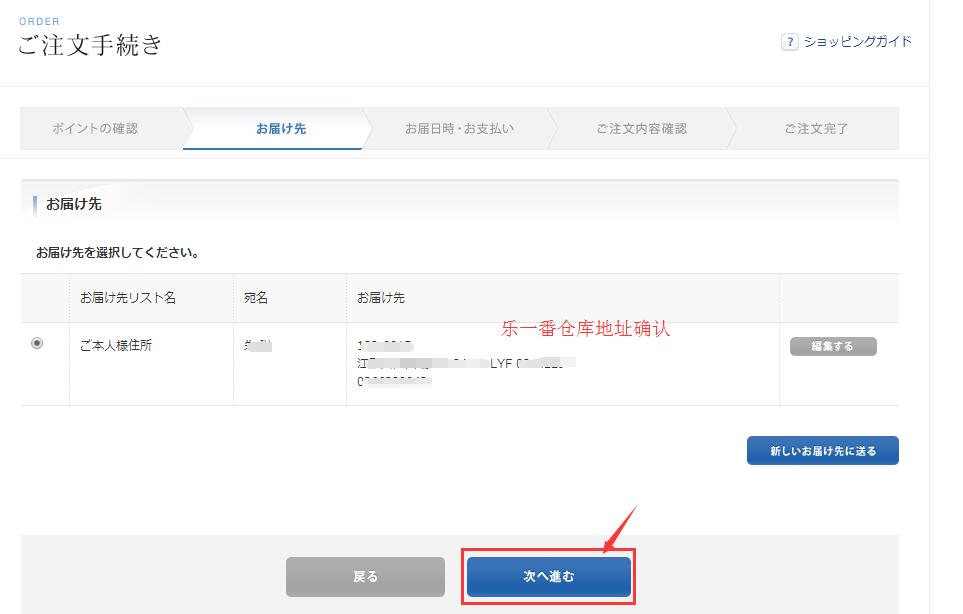Click the お届け先 section title bar
The width and height of the screenshot is (963, 614).
(74, 204)
